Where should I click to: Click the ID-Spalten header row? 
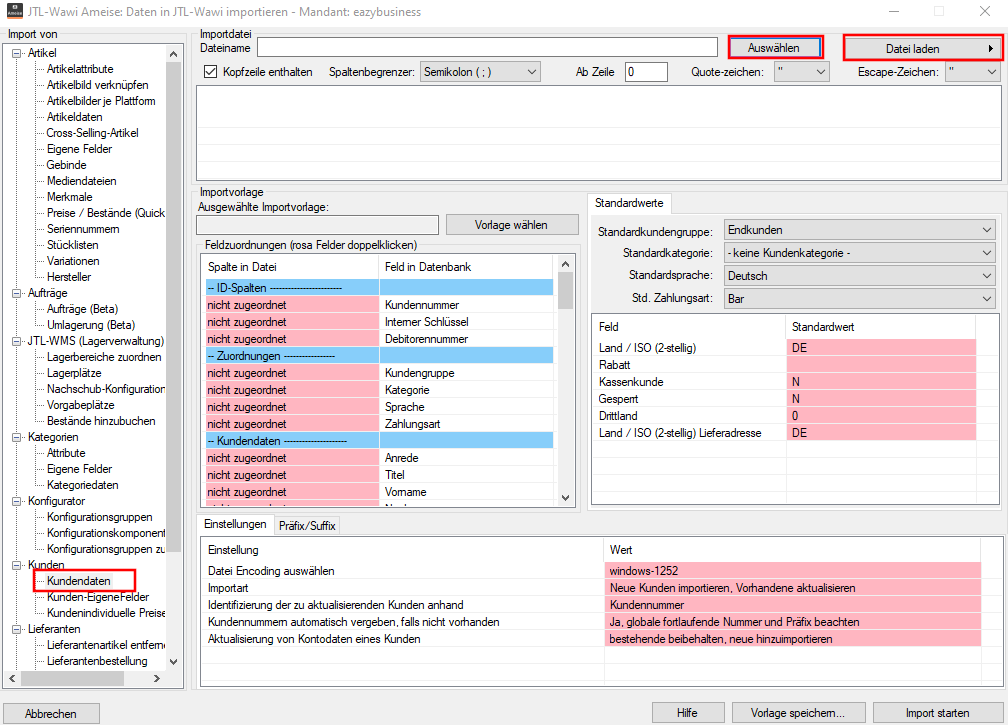379,288
